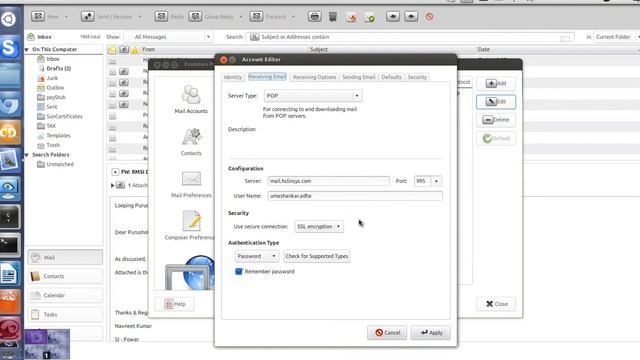Image resolution: width=640 pixels, height=360 pixels.
Task: Switch to Contacts view in sidebar
Action: coord(65,276)
